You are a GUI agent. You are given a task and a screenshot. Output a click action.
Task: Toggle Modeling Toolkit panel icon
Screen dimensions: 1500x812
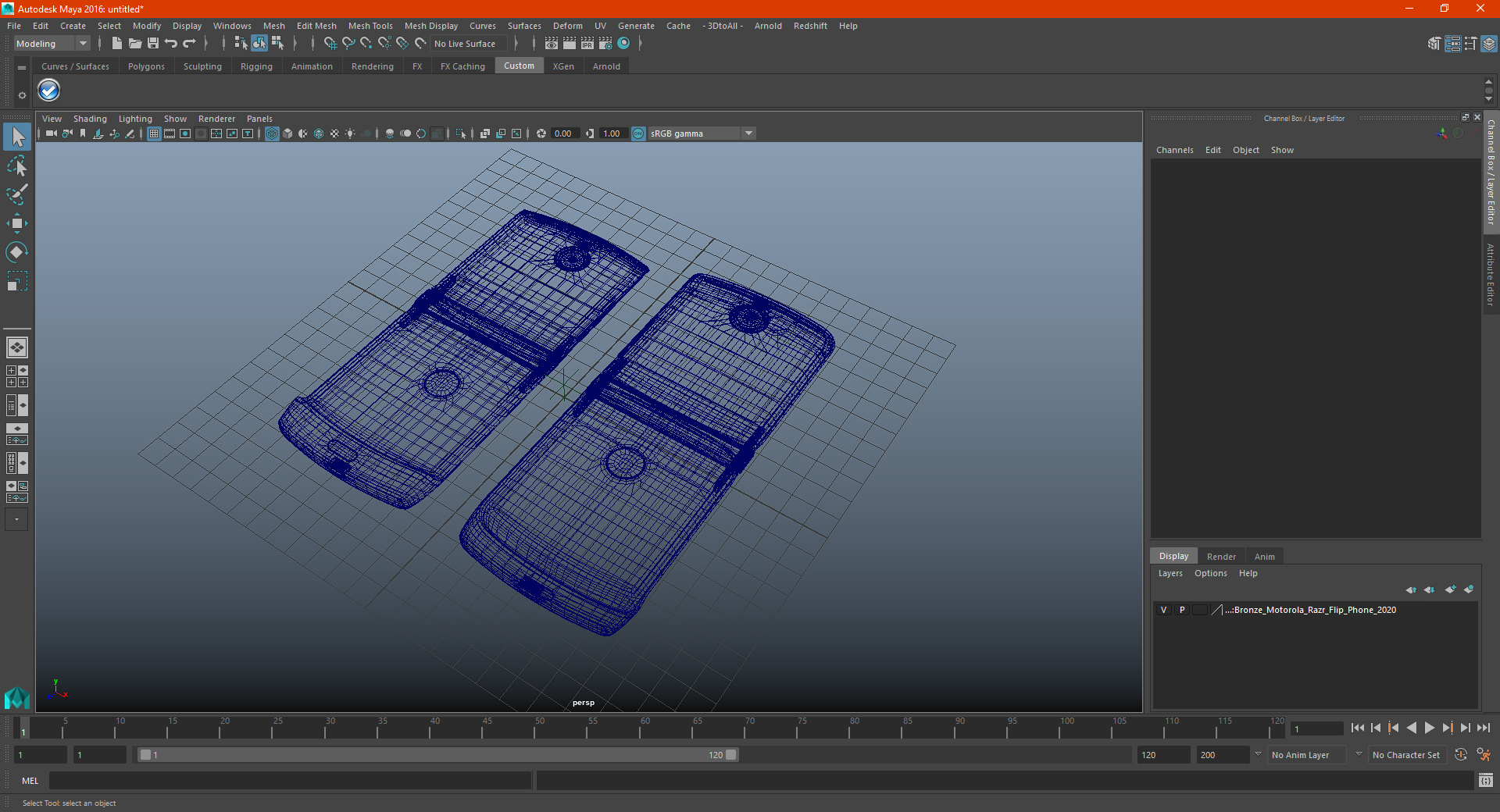click(x=1434, y=44)
